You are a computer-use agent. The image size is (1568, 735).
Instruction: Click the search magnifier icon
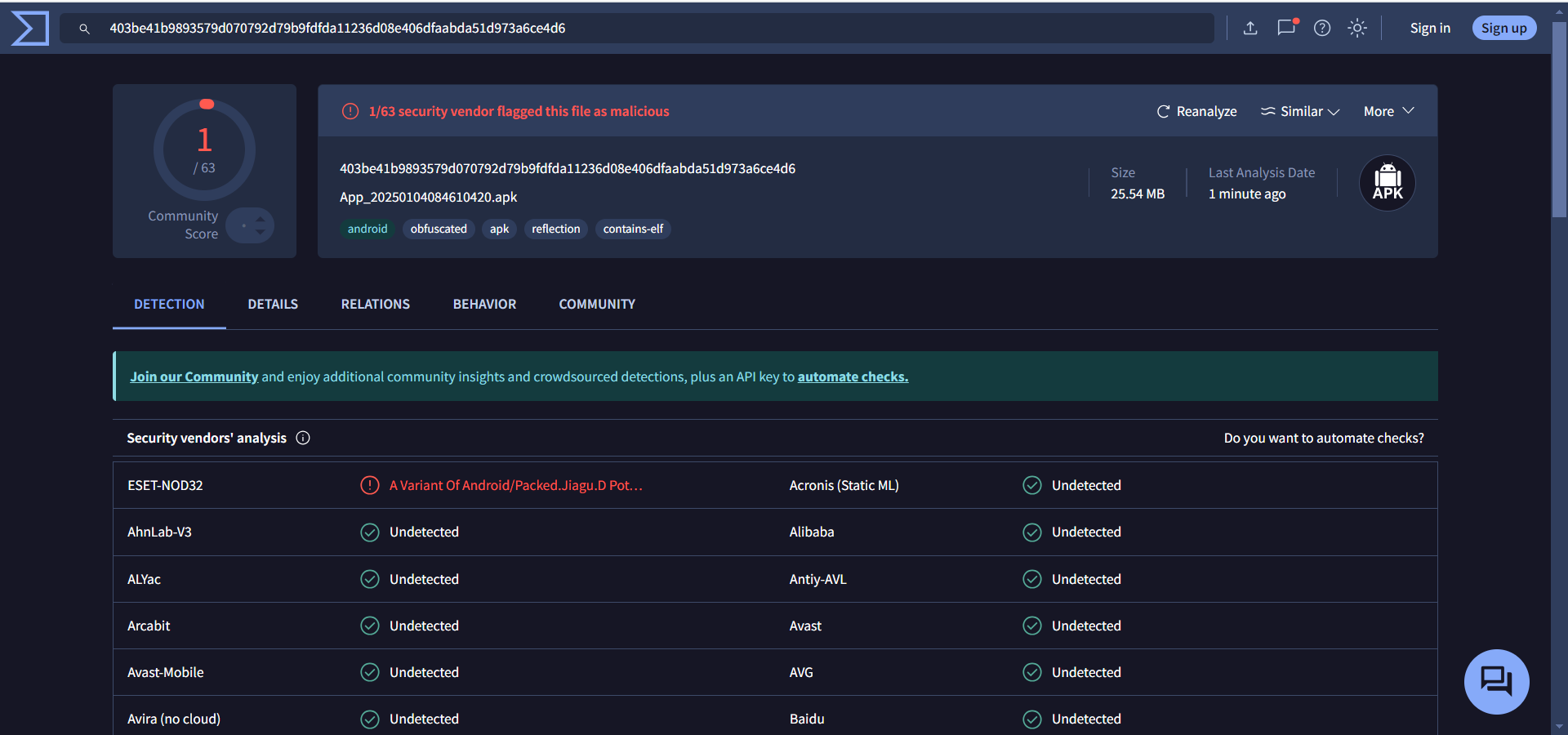(84, 29)
